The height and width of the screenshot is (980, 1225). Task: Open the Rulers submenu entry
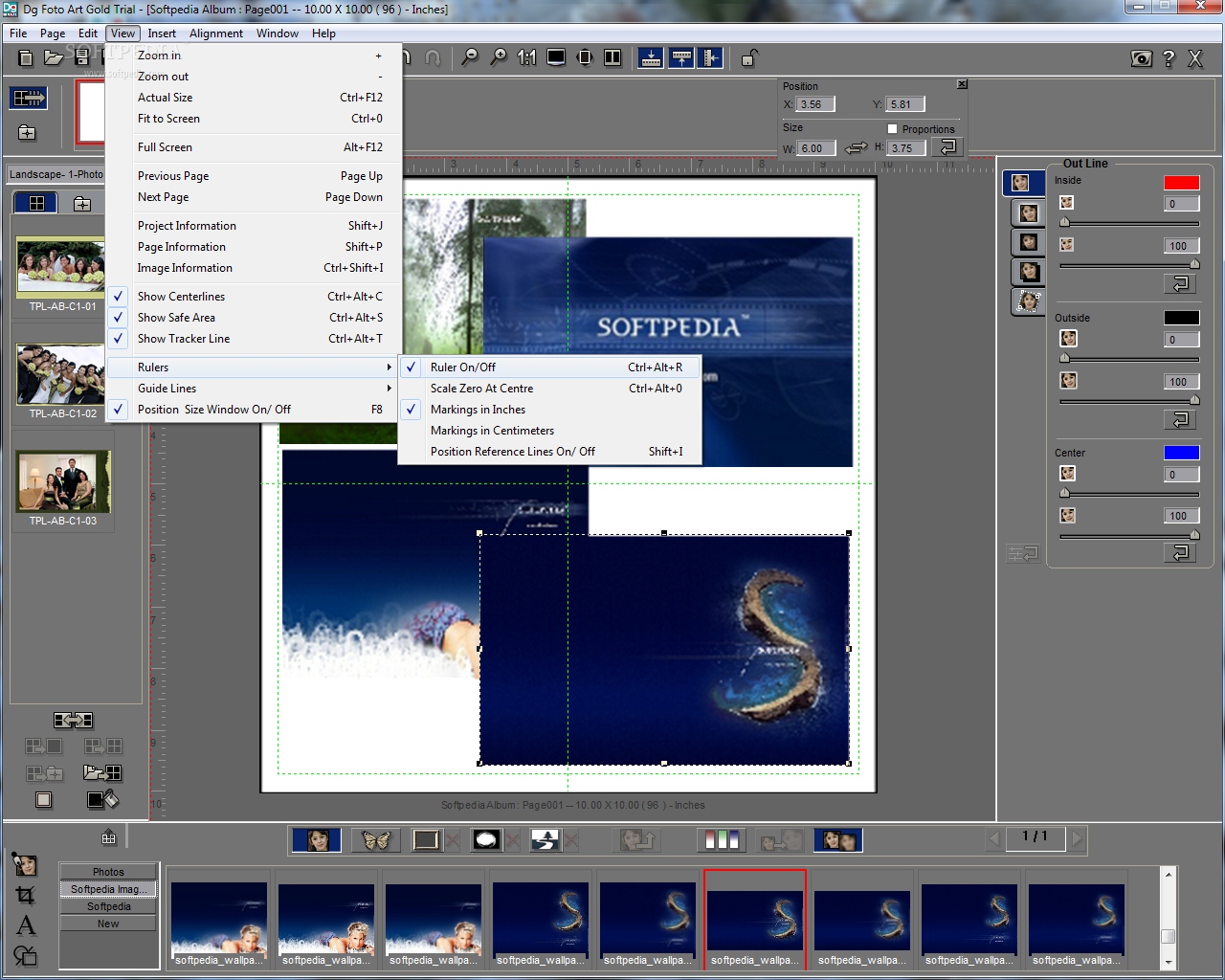point(254,367)
